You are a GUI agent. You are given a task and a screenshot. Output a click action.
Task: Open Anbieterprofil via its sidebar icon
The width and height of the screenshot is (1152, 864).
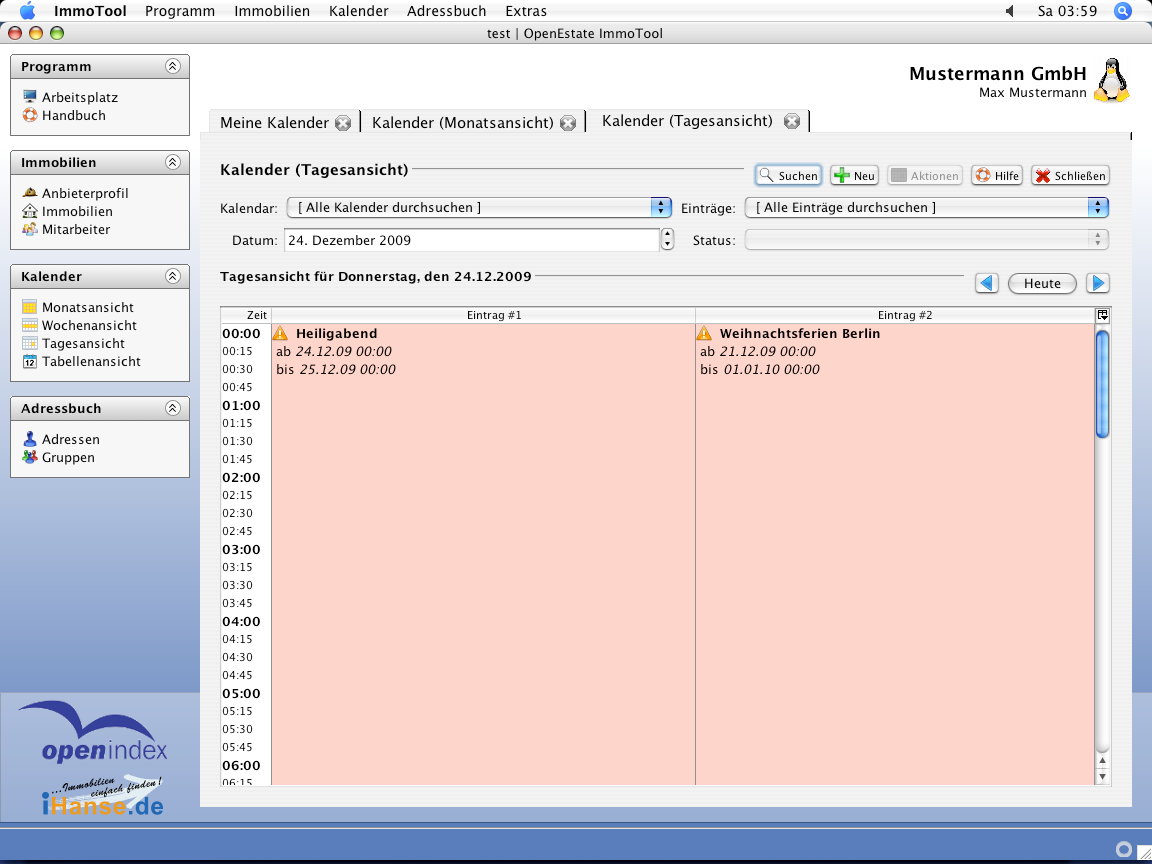(x=30, y=193)
